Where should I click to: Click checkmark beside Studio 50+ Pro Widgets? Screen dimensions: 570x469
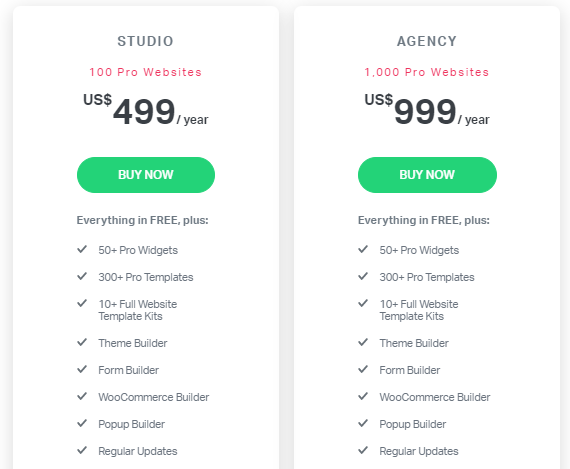(82, 249)
